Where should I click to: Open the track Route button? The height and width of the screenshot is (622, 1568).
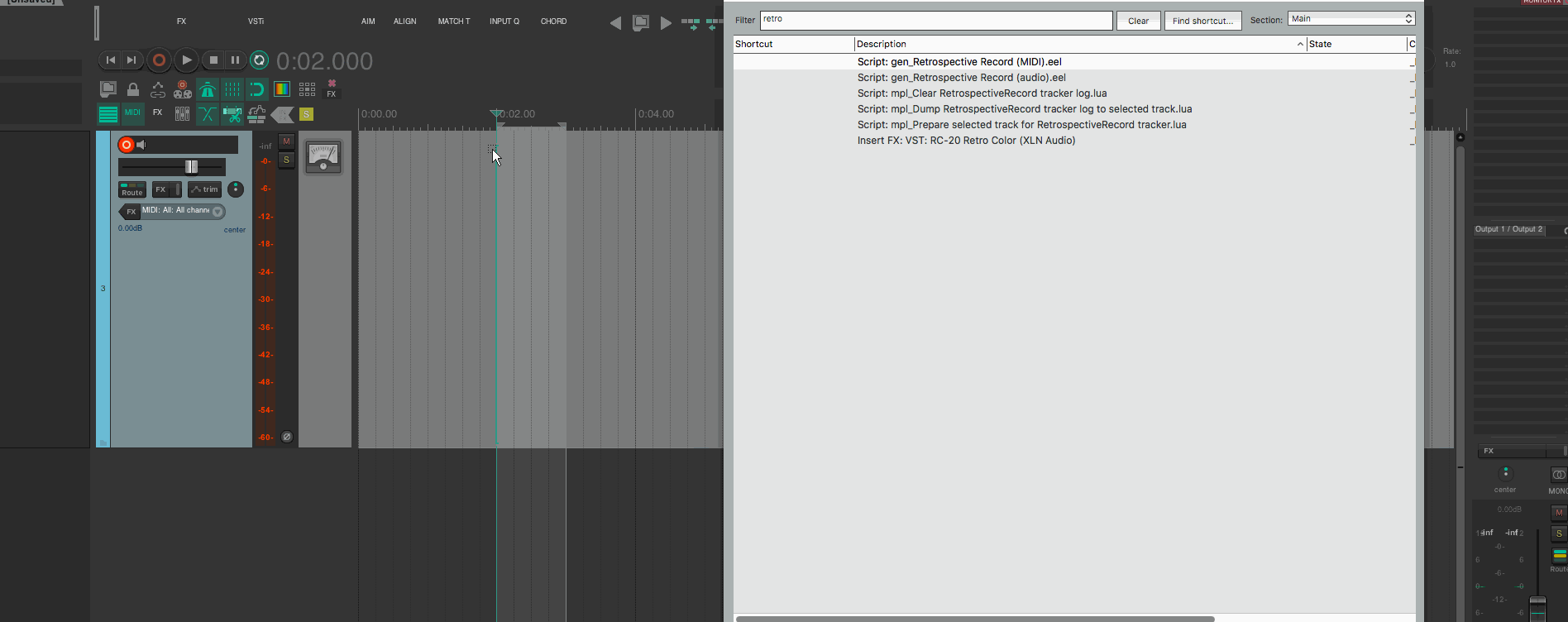click(132, 190)
